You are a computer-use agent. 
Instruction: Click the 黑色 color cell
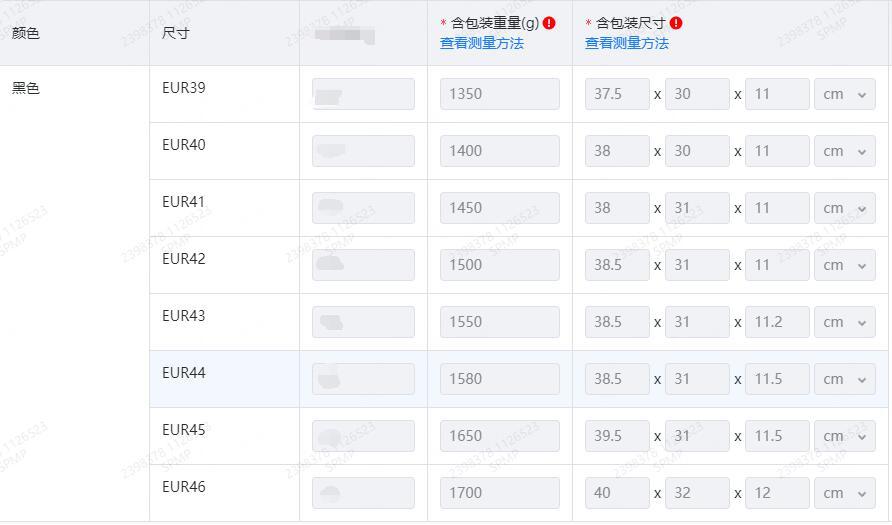click(x=26, y=88)
